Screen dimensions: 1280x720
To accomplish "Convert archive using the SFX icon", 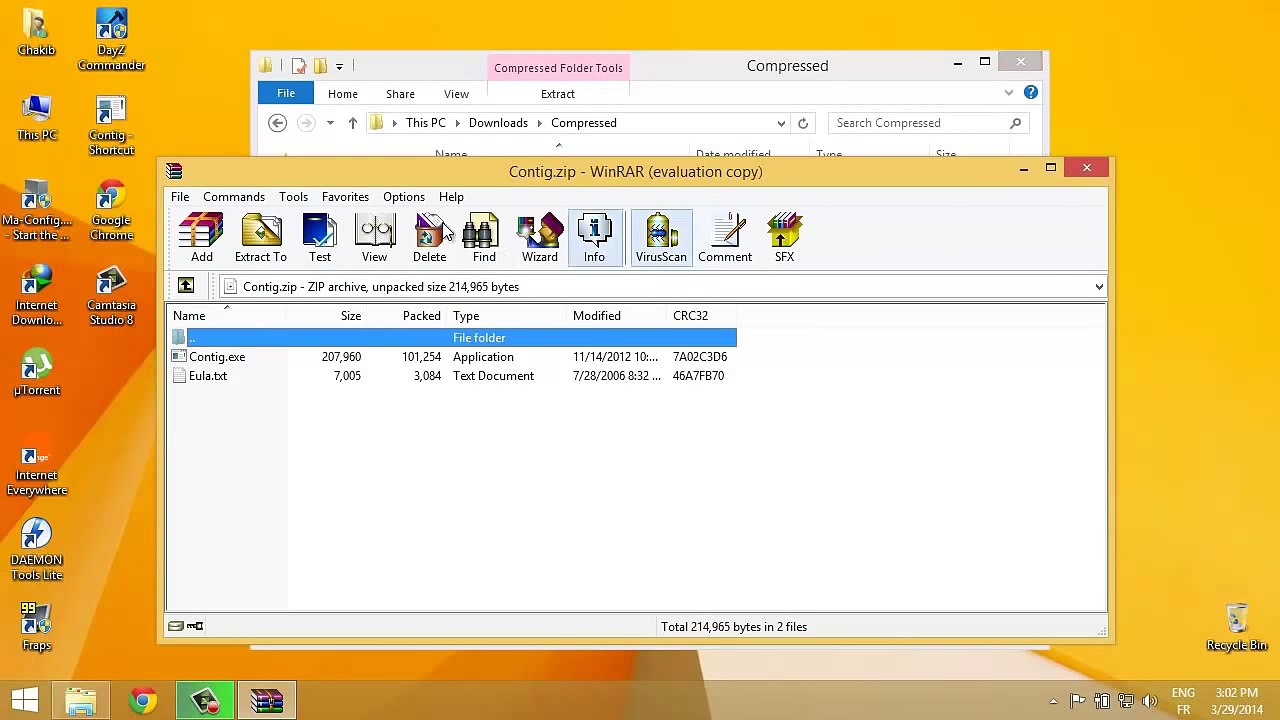I will pos(784,238).
